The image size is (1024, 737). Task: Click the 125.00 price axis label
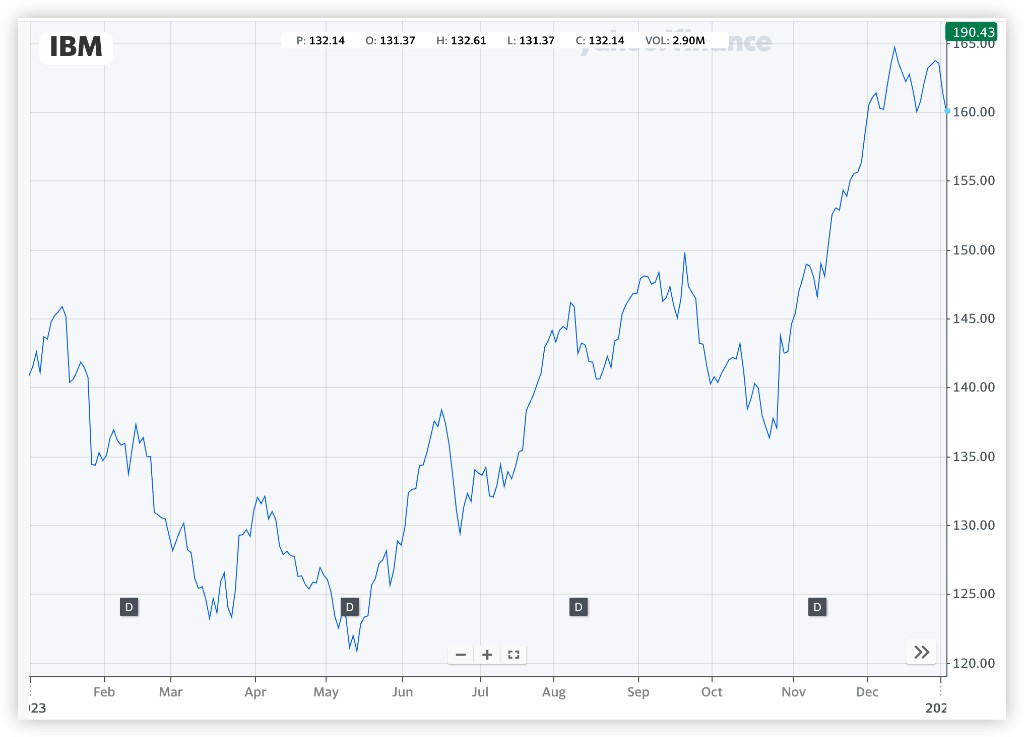pyautogui.click(x=974, y=594)
